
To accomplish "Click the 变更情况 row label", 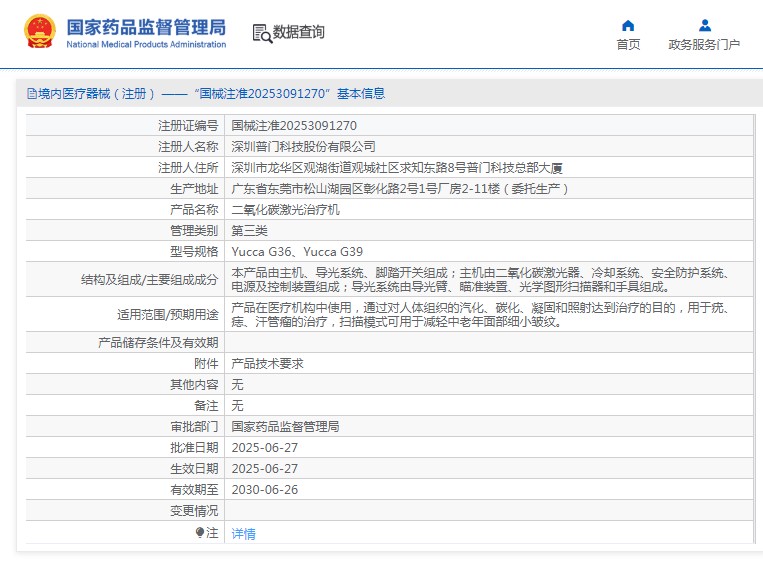I will tap(194, 510).
